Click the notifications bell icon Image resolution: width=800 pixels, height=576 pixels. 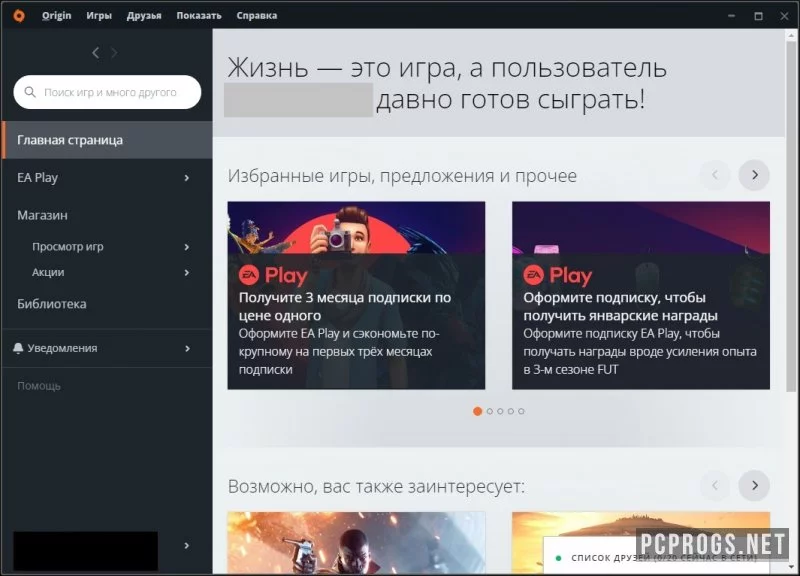[18, 348]
